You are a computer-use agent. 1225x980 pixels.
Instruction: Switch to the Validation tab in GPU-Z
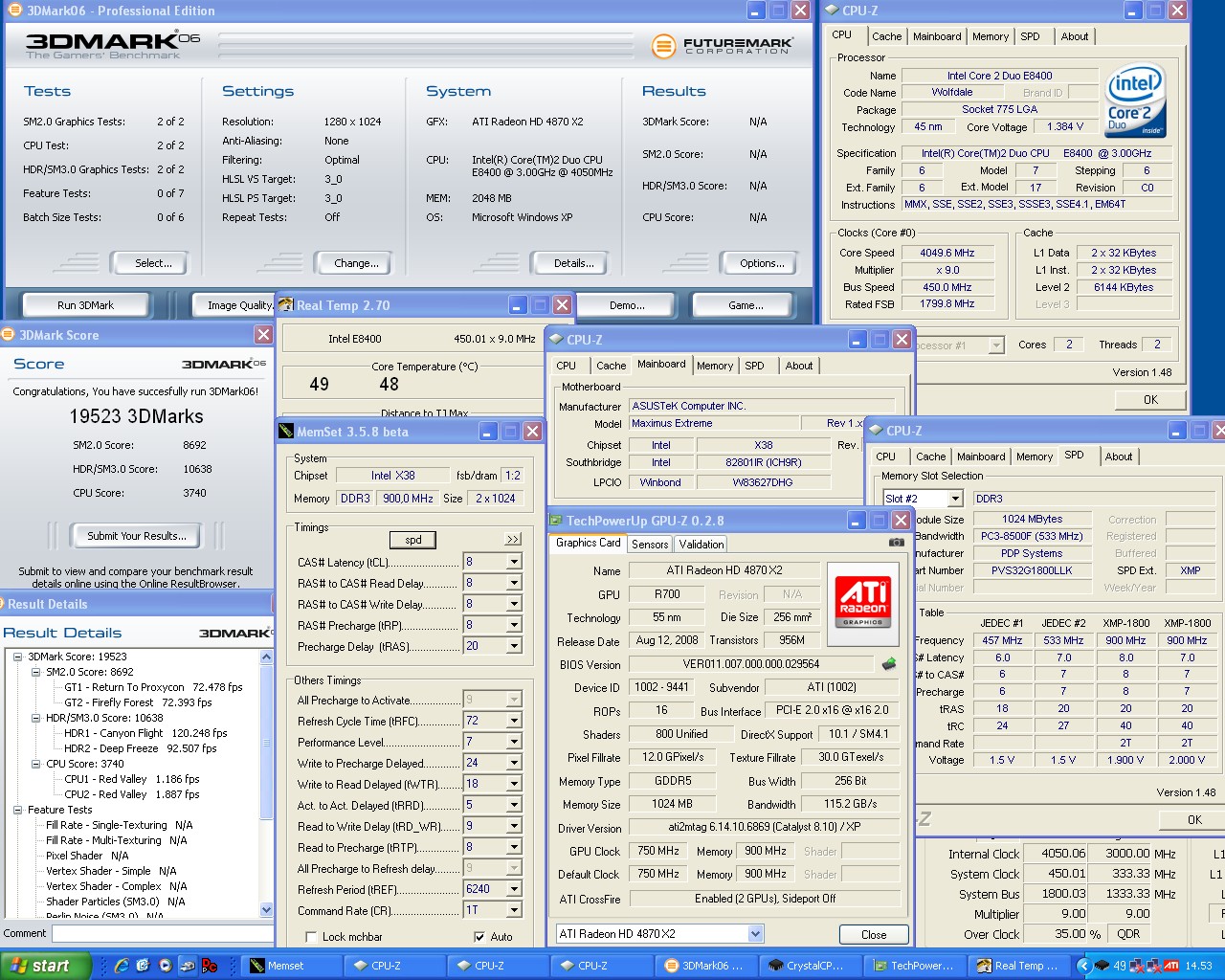(702, 545)
